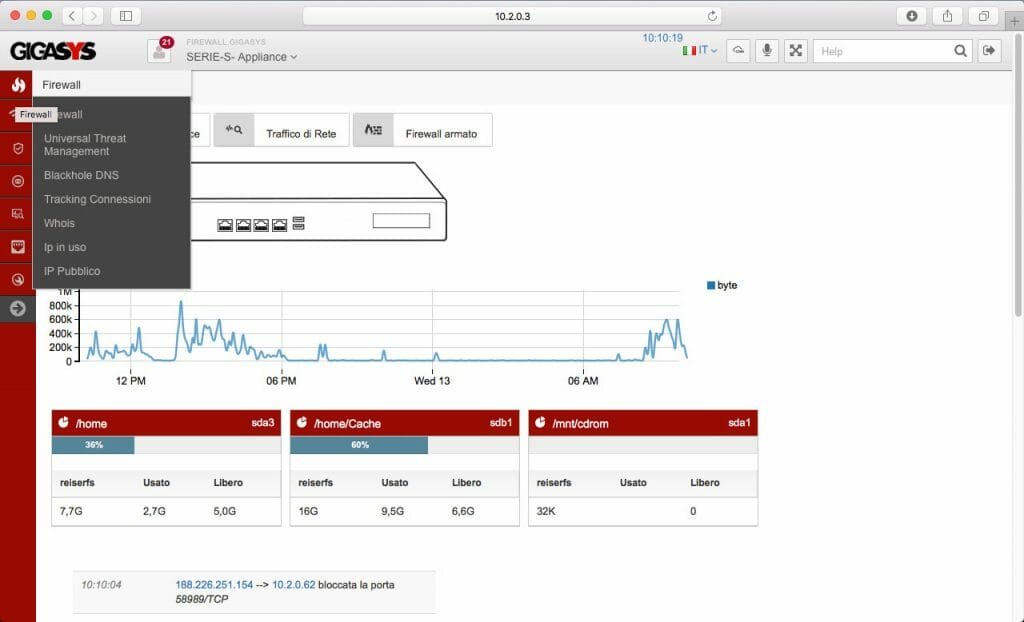The height and width of the screenshot is (622, 1024).
Task: Select IP Pubblico menu item
Action: click(x=72, y=270)
